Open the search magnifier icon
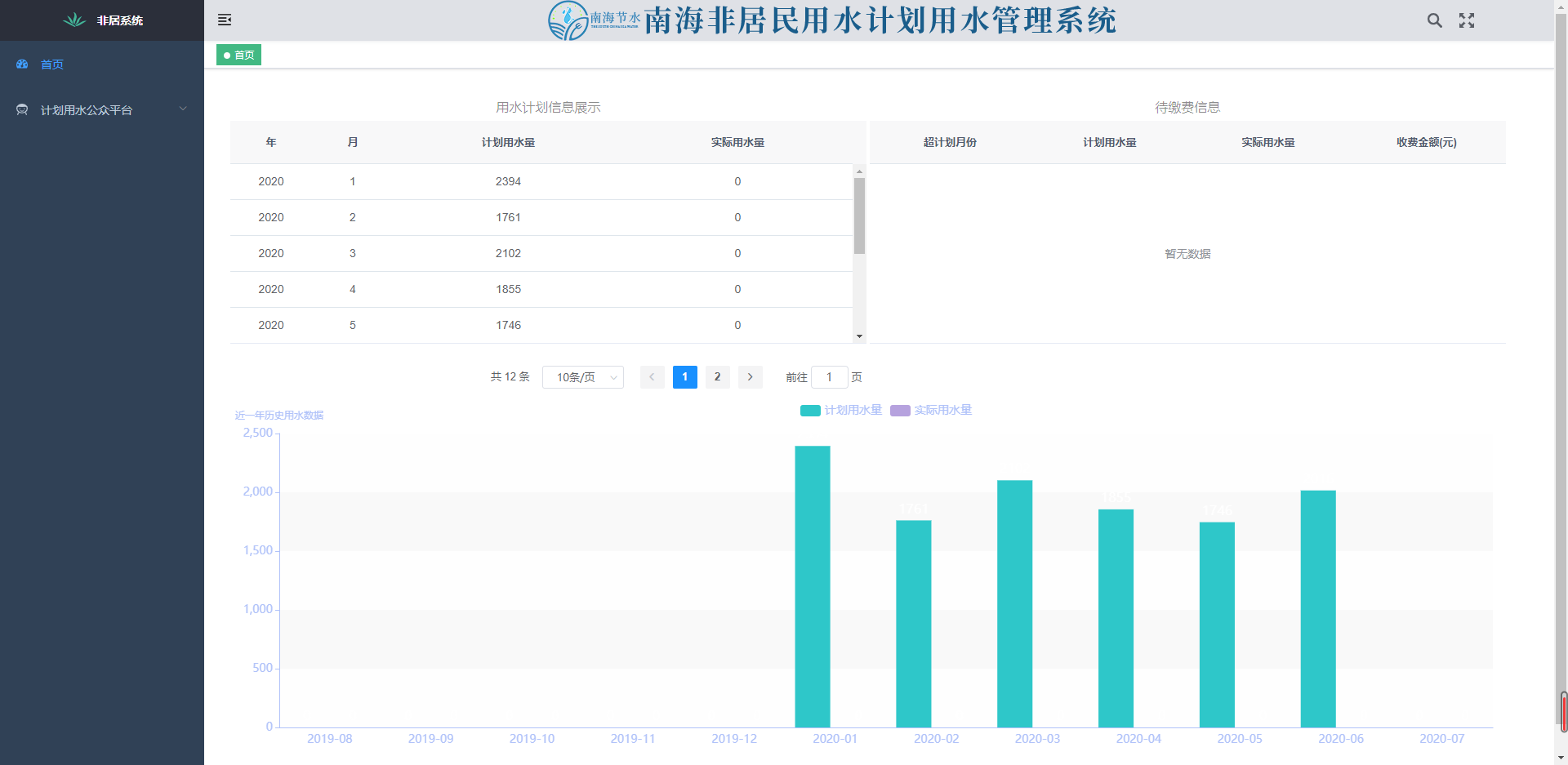 click(1434, 20)
